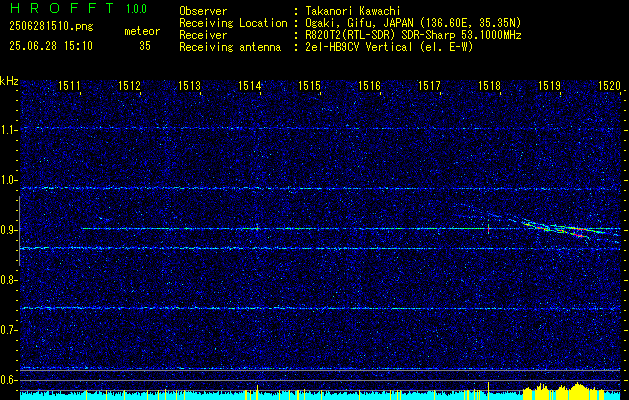This screenshot has width=629, height=400.
Task: Click observer name Takanori Kawachi
Action: (352, 11)
